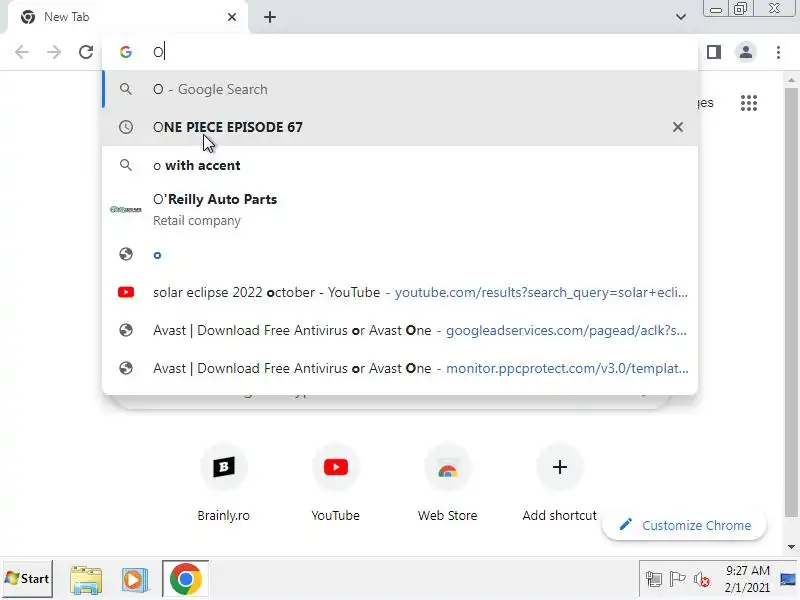
Task: Expand the tab search chevron
Action: [681, 17]
